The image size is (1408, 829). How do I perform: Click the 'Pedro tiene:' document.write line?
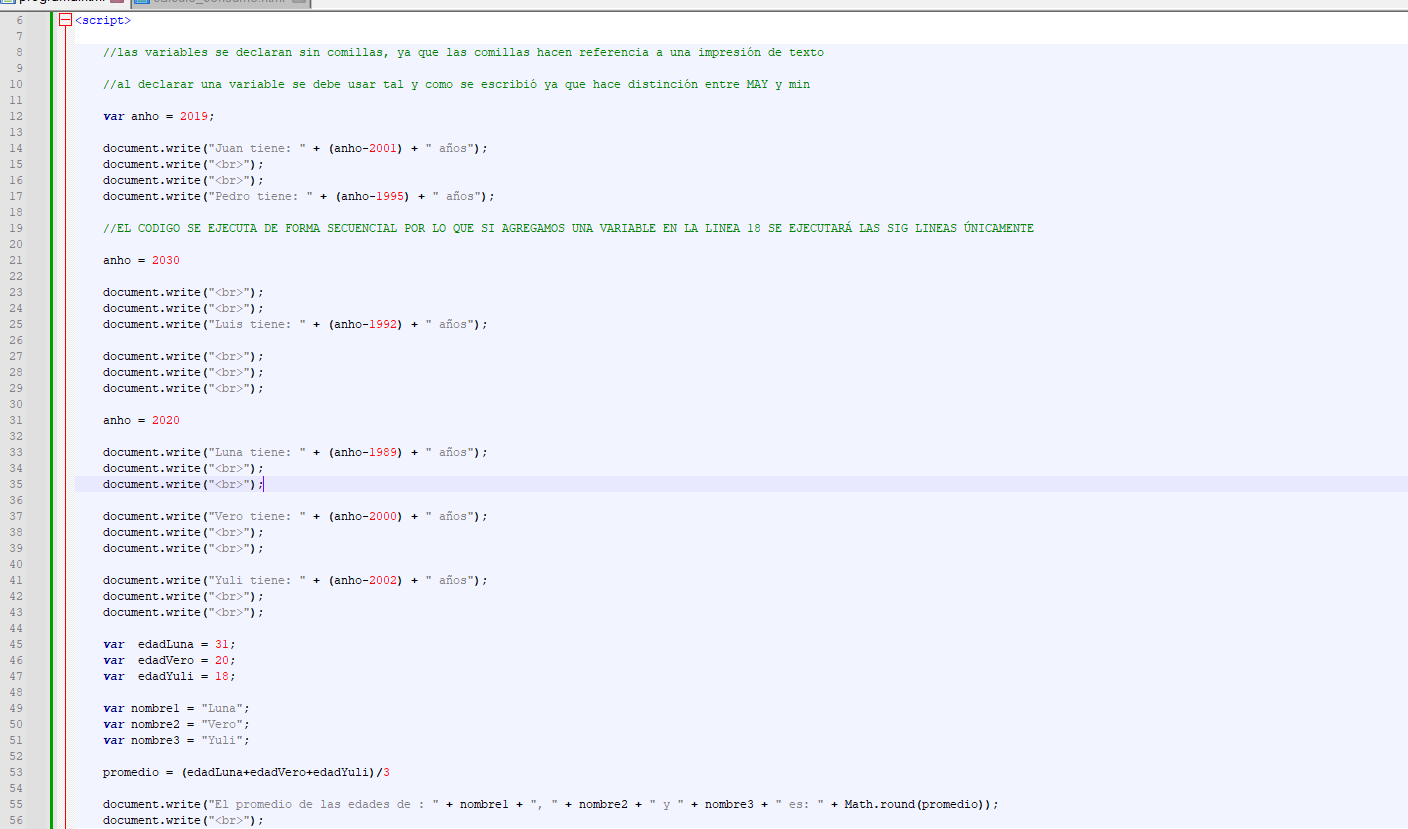(299, 196)
